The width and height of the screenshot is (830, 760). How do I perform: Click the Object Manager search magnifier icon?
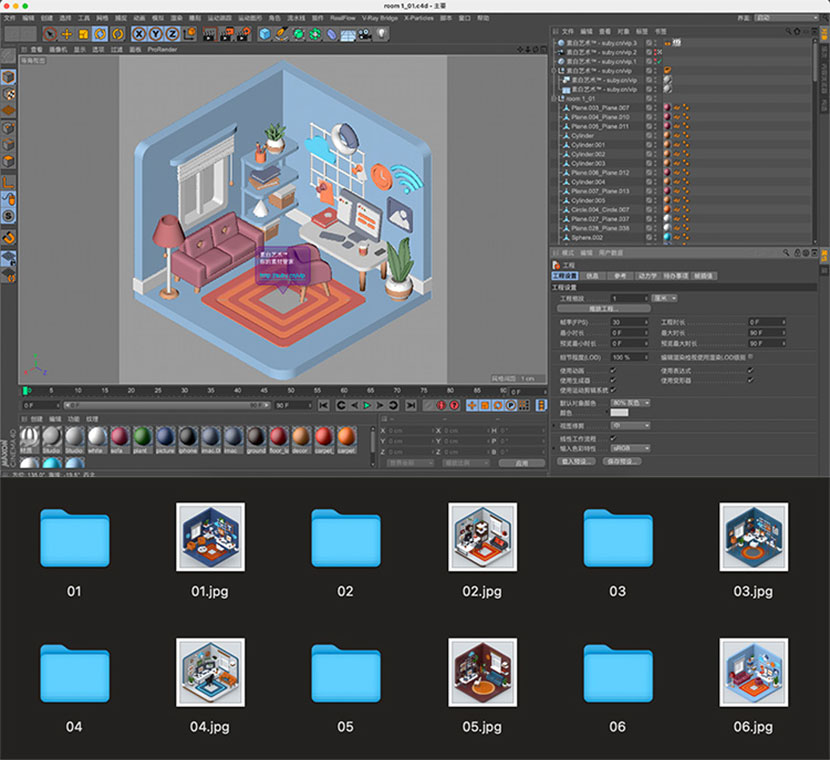[788, 32]
